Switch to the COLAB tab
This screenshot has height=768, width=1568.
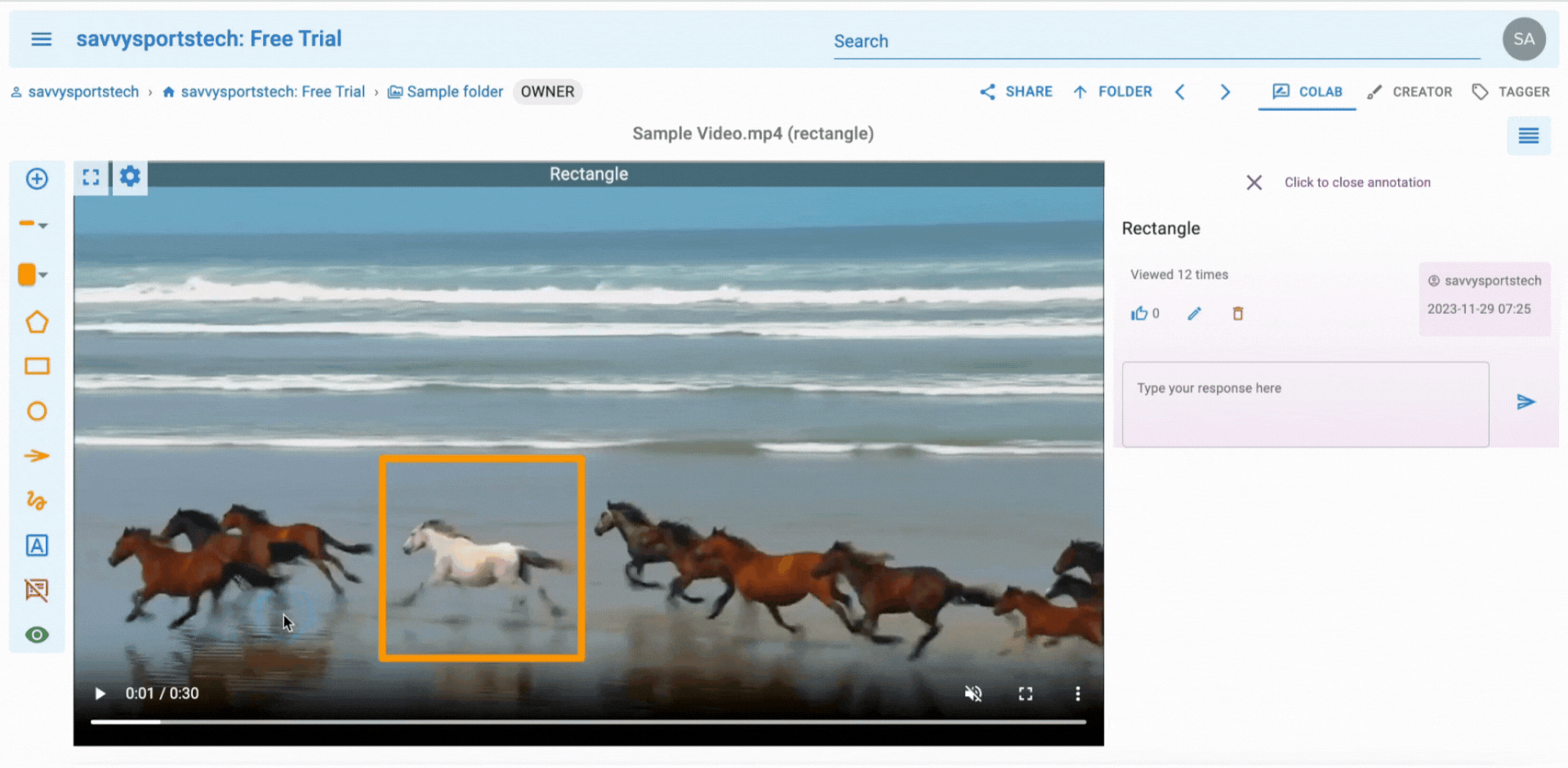[1307, 92]
